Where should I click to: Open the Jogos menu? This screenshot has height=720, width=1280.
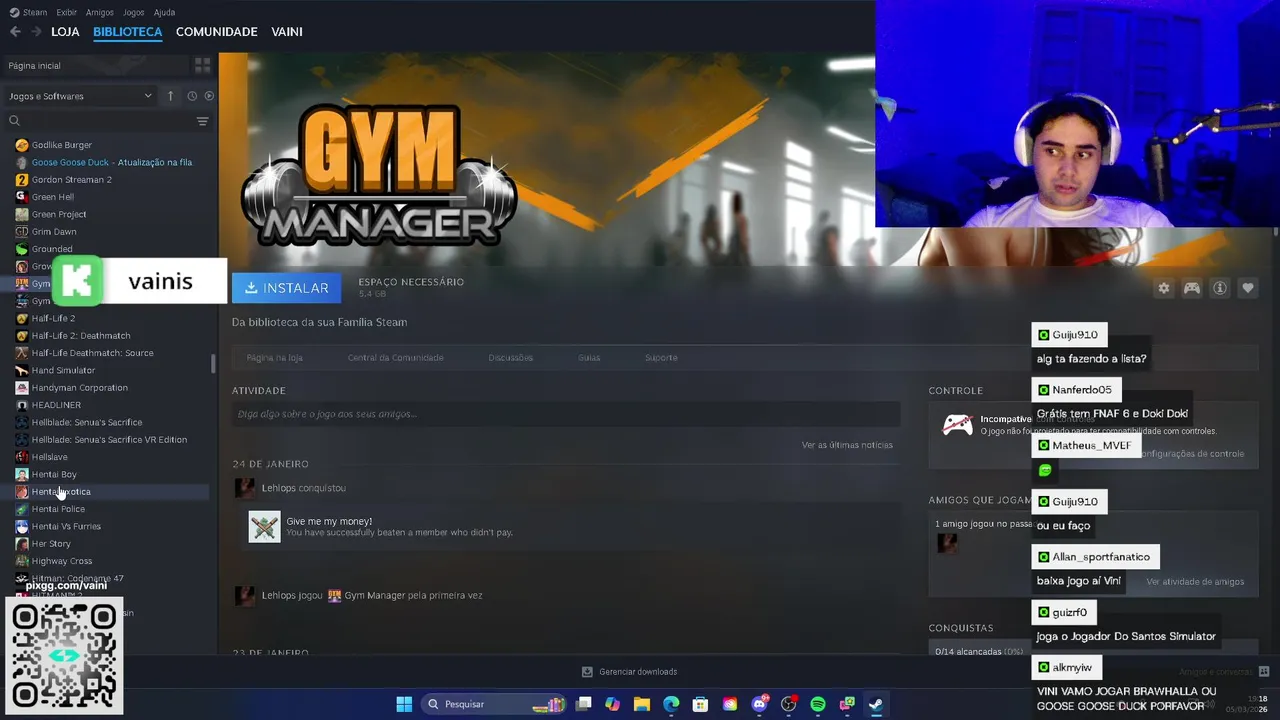[x=133, y=12]
